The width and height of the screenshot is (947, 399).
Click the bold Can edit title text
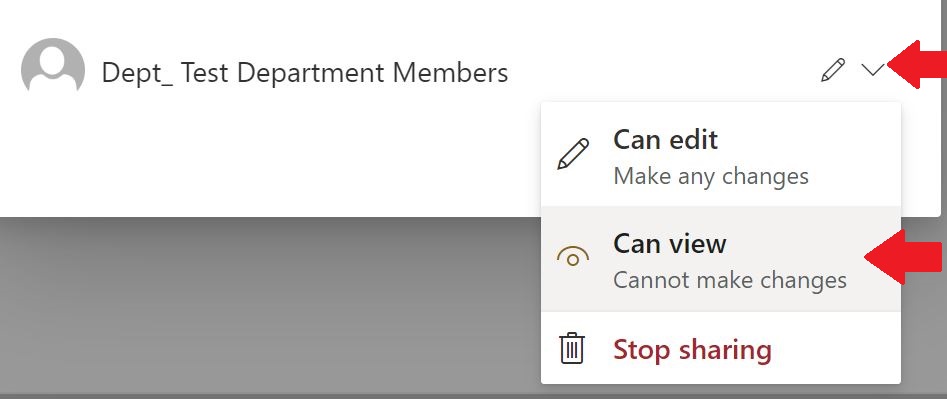[x=666, y=140]
